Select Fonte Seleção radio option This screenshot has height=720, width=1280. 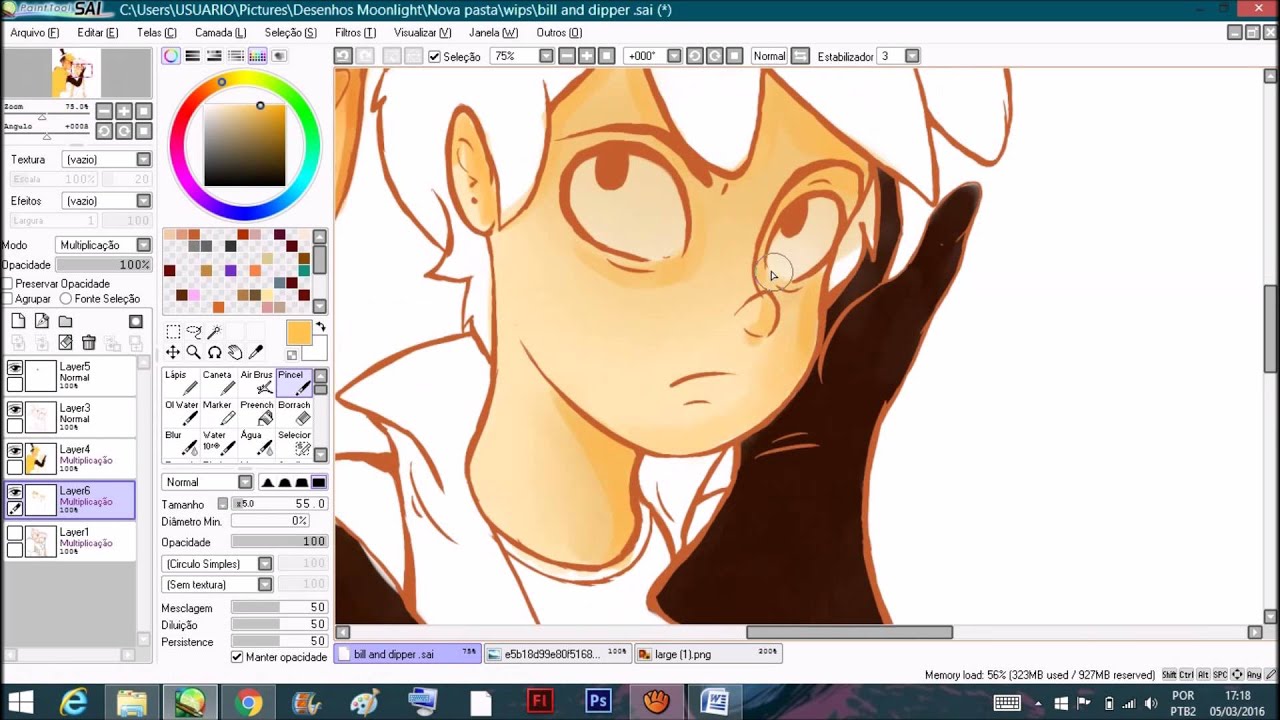click(x=66, y=299)
